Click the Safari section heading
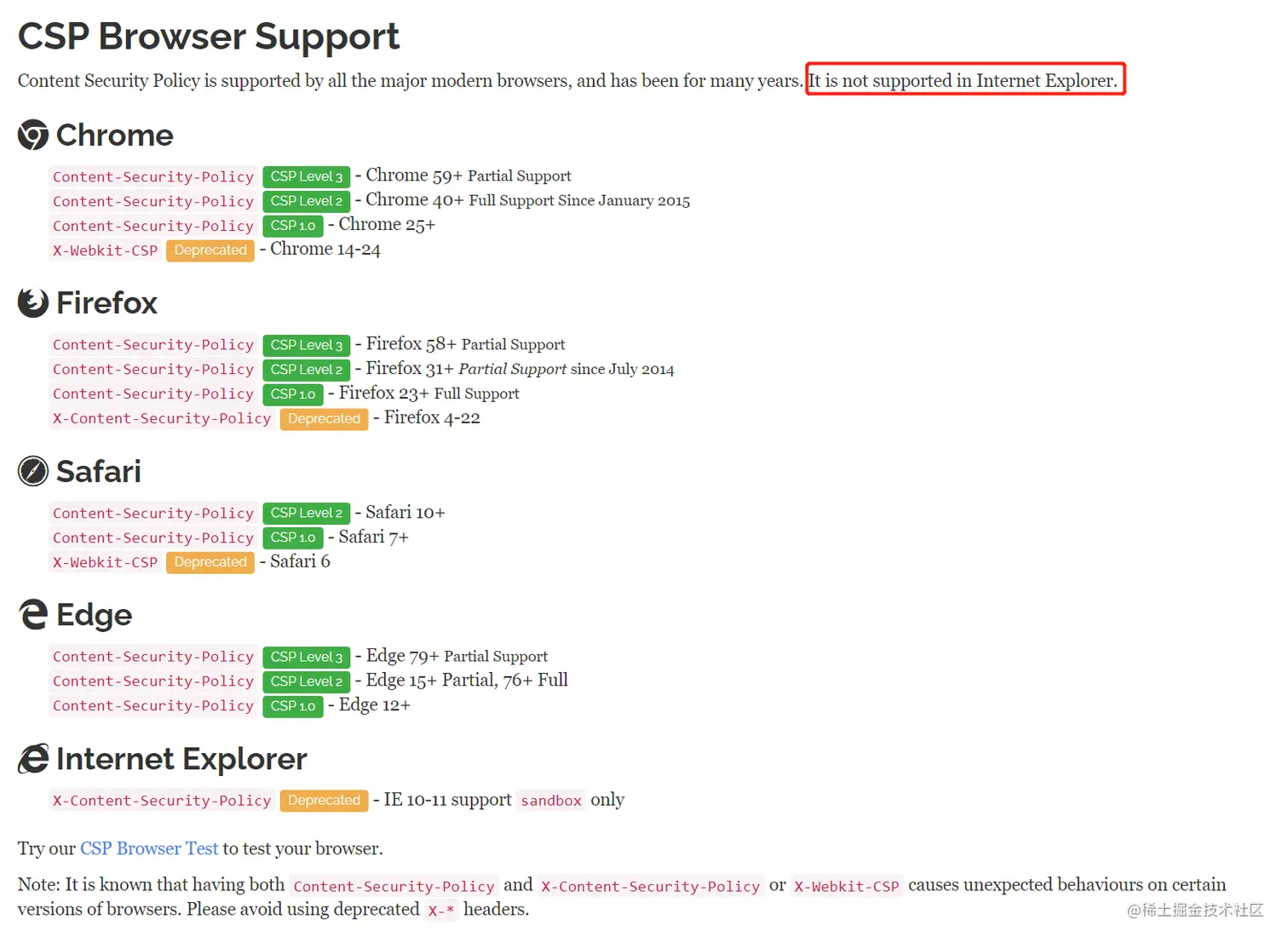This screenshot has width=1288, height=943. tap(99, 471)
